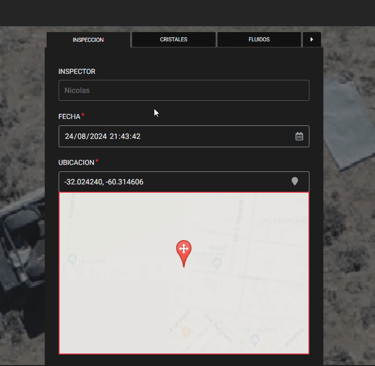Click the orange restaurant marker near 4 de Abril

tap(186, 332)
